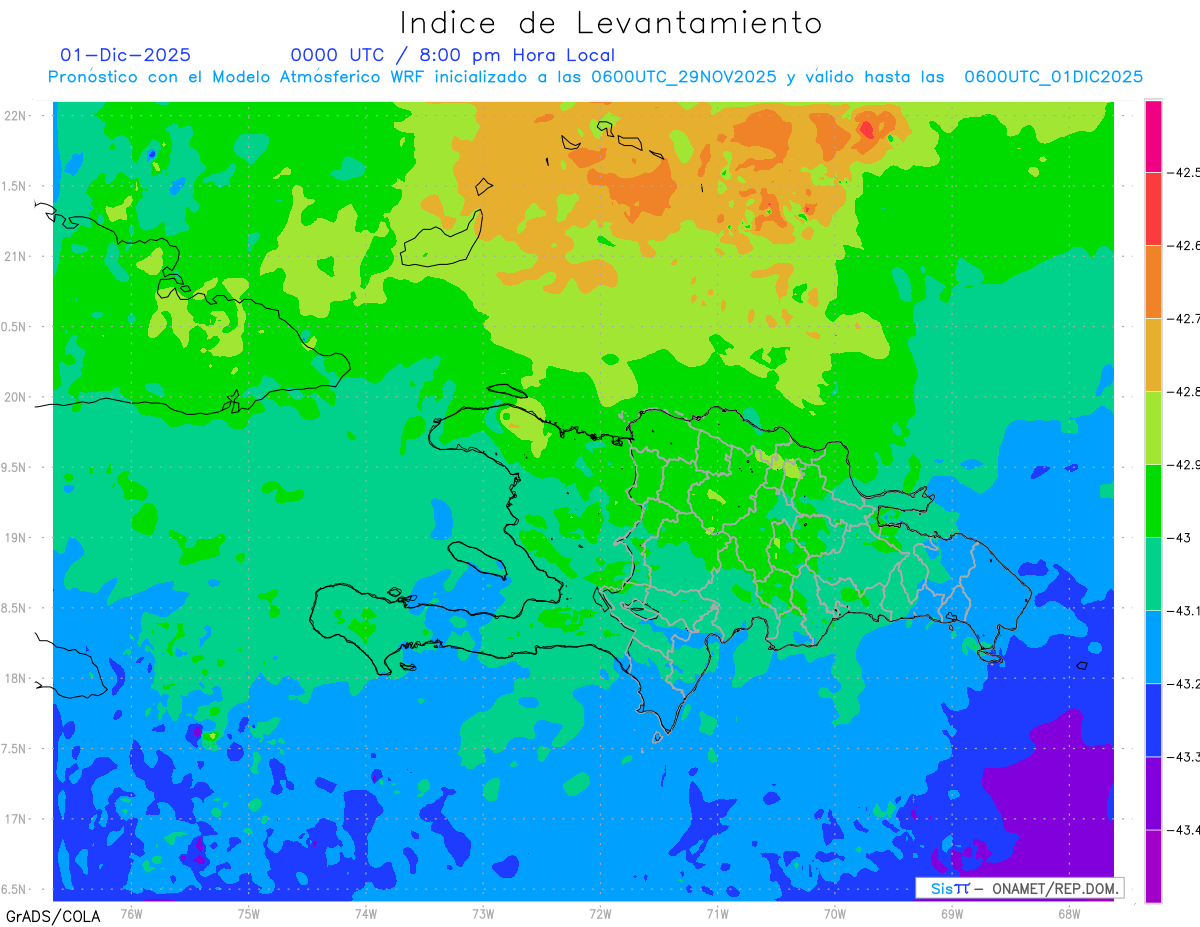Click the bright green colorbar swatch below -42.9
The height and width of the screenshot is (927, 1200).
[x=1153, y=501]
